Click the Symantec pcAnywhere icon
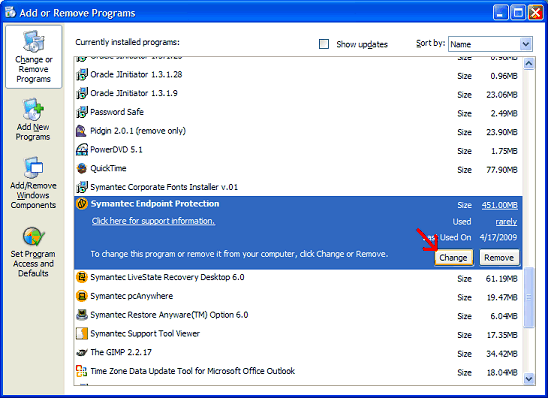This screenshot has height=398, width=548. click(x=82, y=296)
